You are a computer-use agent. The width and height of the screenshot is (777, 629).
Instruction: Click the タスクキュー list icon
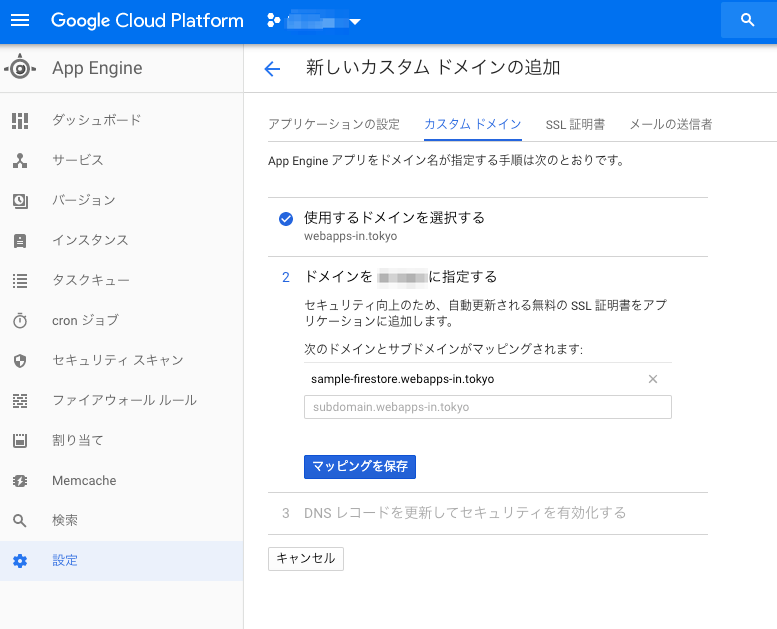click(x=20, y=281)
